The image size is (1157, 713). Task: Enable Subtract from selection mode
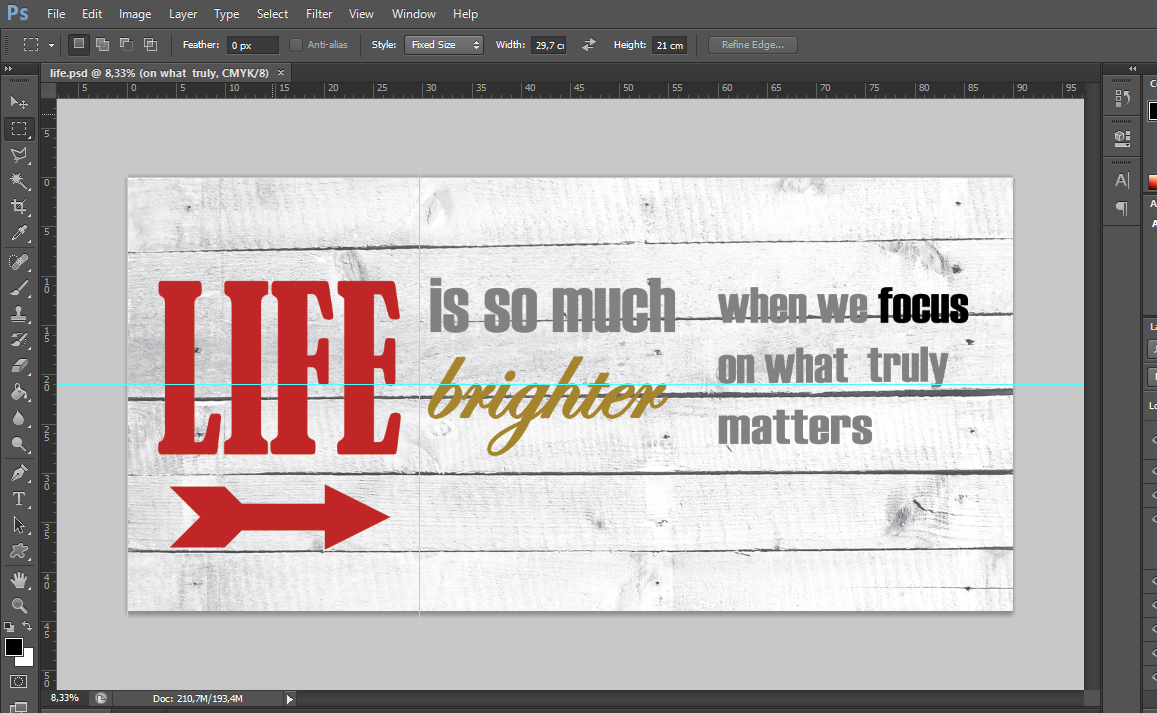click(126, 44)
